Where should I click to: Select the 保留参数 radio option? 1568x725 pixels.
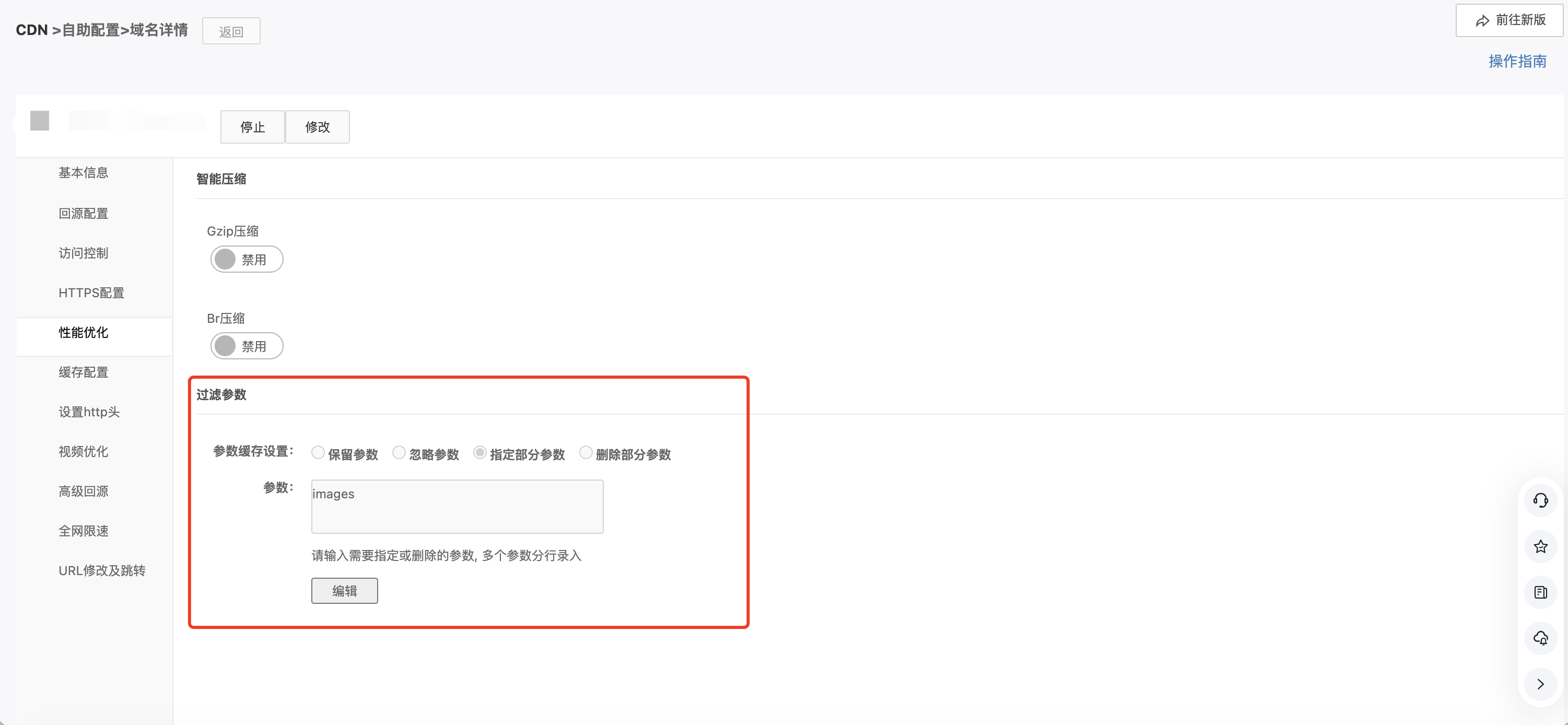(x=318, y=453)
